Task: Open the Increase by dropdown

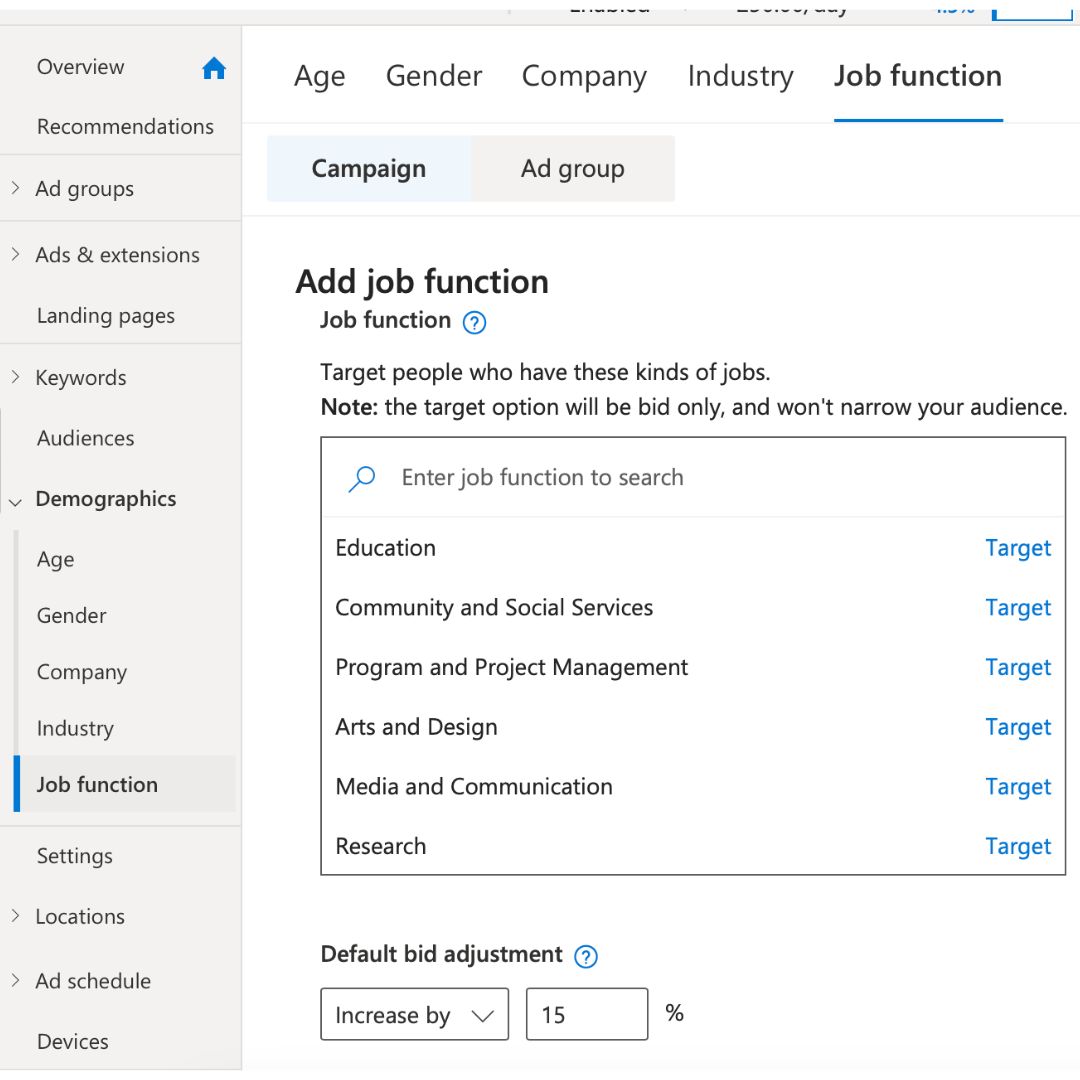Action: 414,1015
